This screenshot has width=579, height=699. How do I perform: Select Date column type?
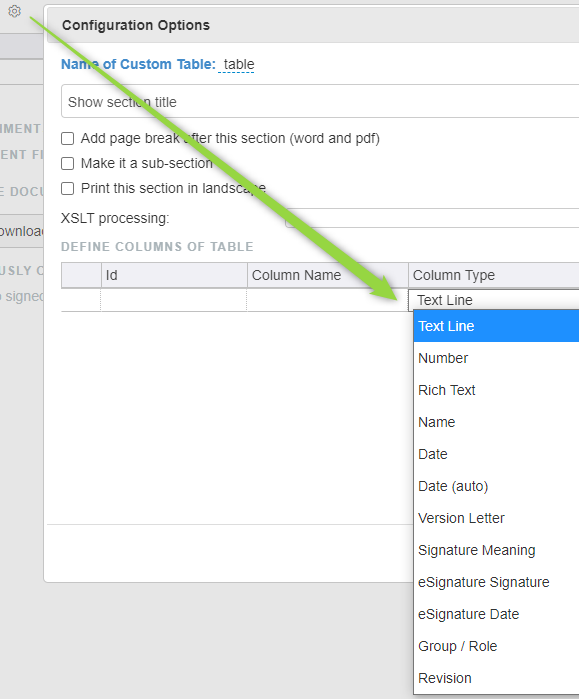496,454
